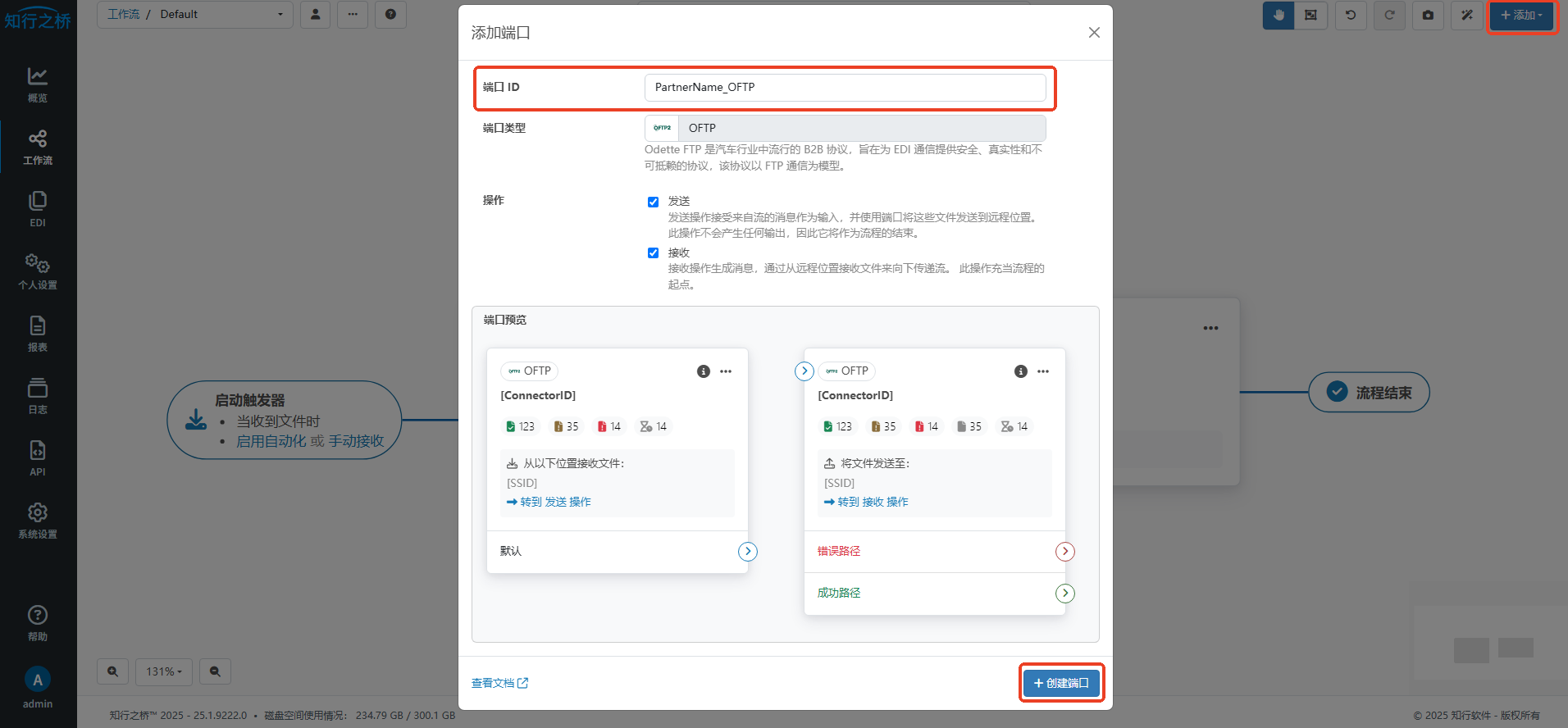Image resolution: width=1568 pixels, height=728 pixels.
Task: Click the 端口 ID input field
Action: 845,88
